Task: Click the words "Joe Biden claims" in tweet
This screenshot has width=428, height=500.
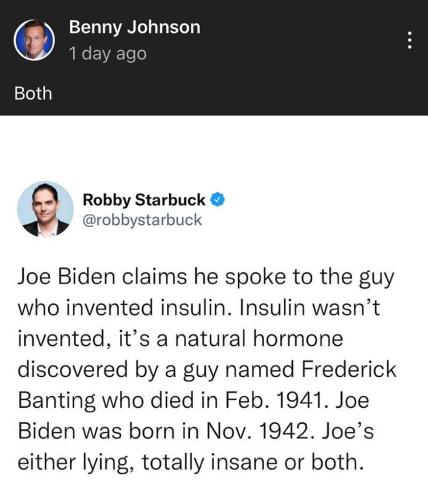Action: [102, 277]
